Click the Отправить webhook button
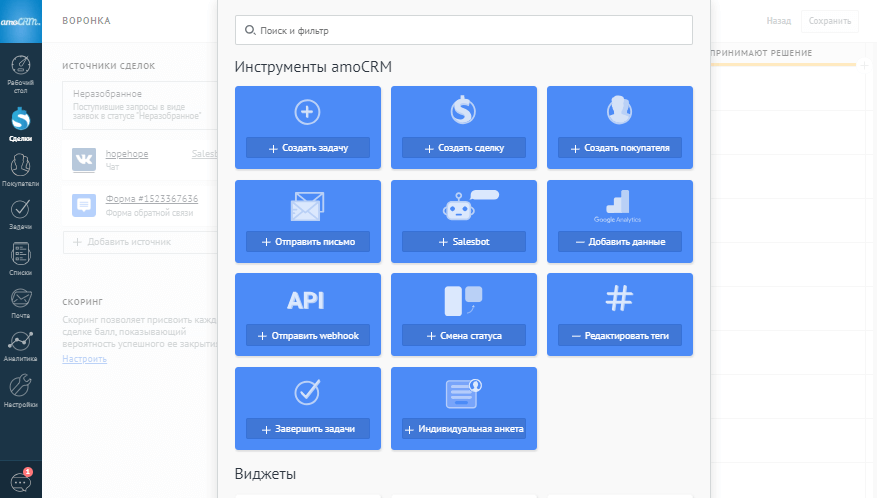The width and height of the screenshot is (877, 498). 308,336
